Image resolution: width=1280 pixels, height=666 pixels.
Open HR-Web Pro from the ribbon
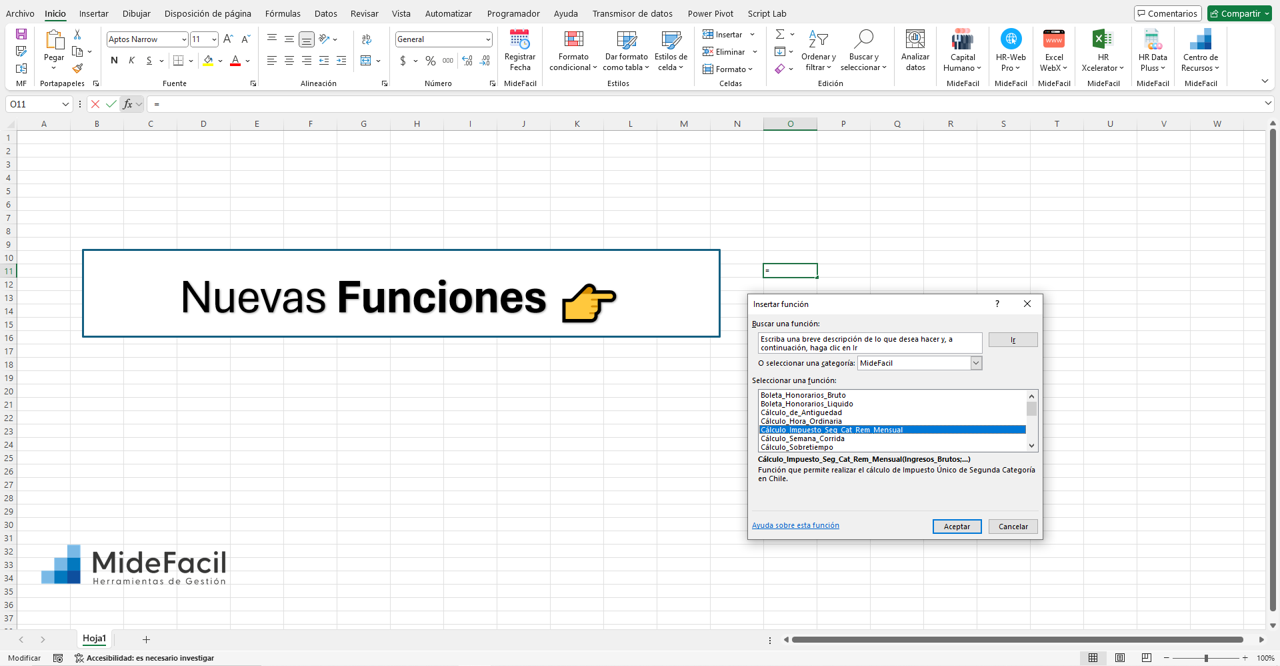coord(1010,52)
